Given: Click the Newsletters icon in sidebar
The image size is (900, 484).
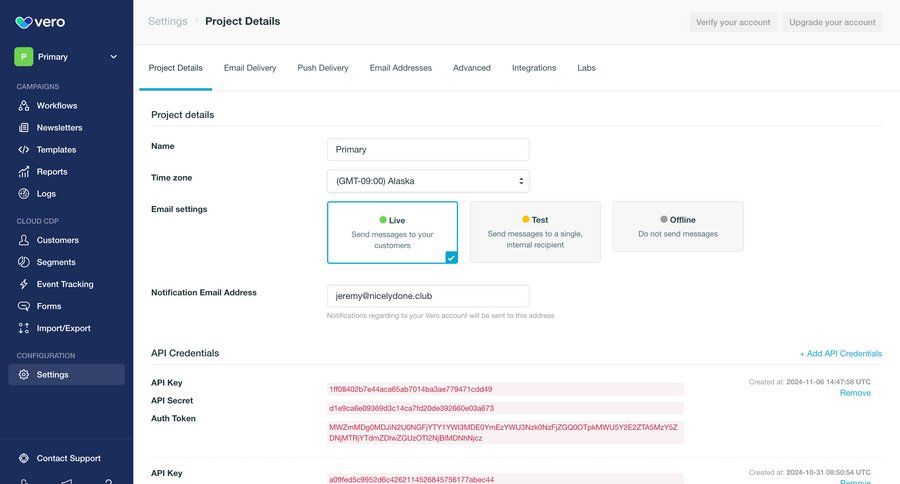Looking at the screenshot, I should pos(24,127).
